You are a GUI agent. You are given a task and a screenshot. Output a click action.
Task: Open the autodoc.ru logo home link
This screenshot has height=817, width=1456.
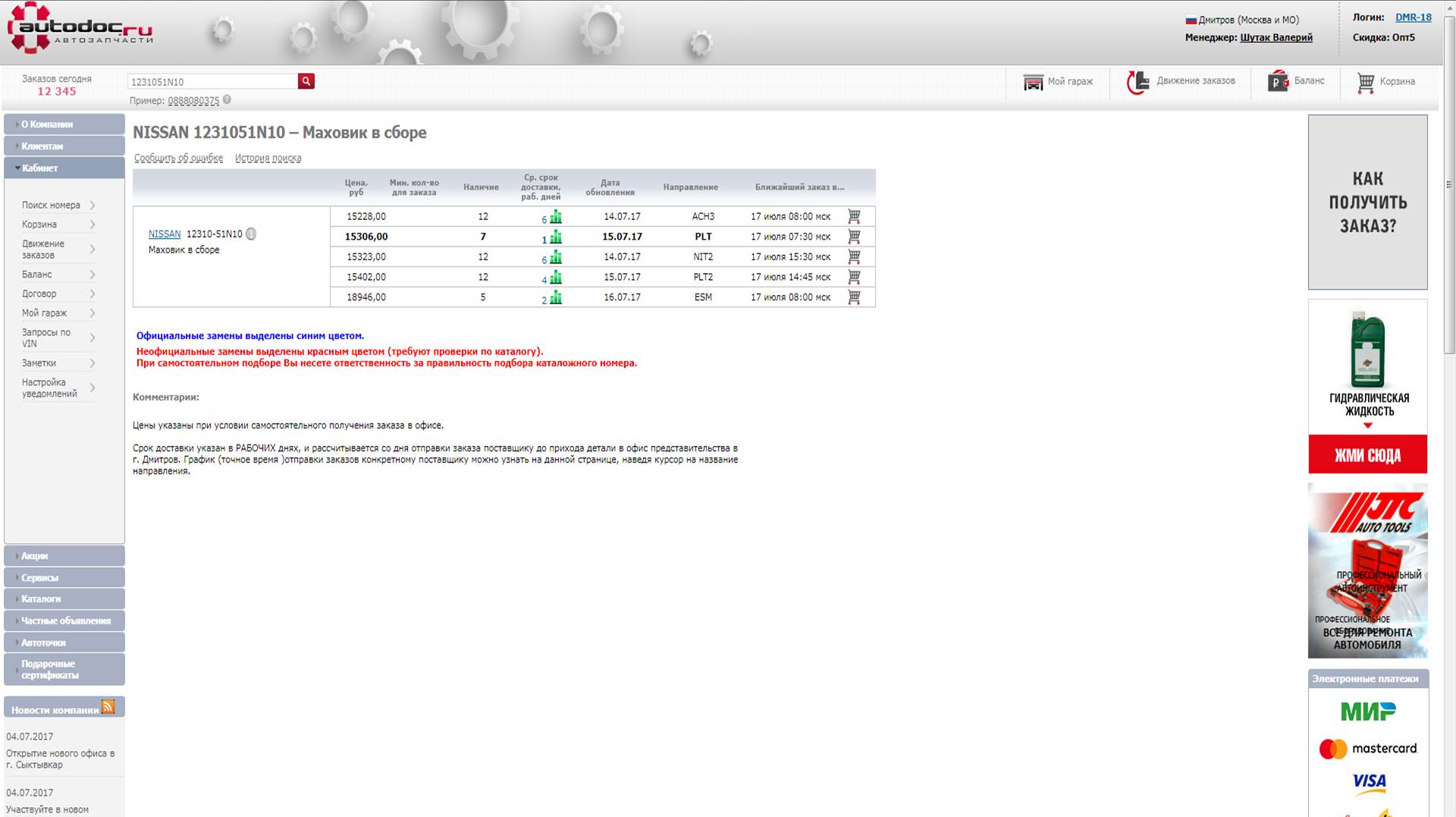[80, 29]
